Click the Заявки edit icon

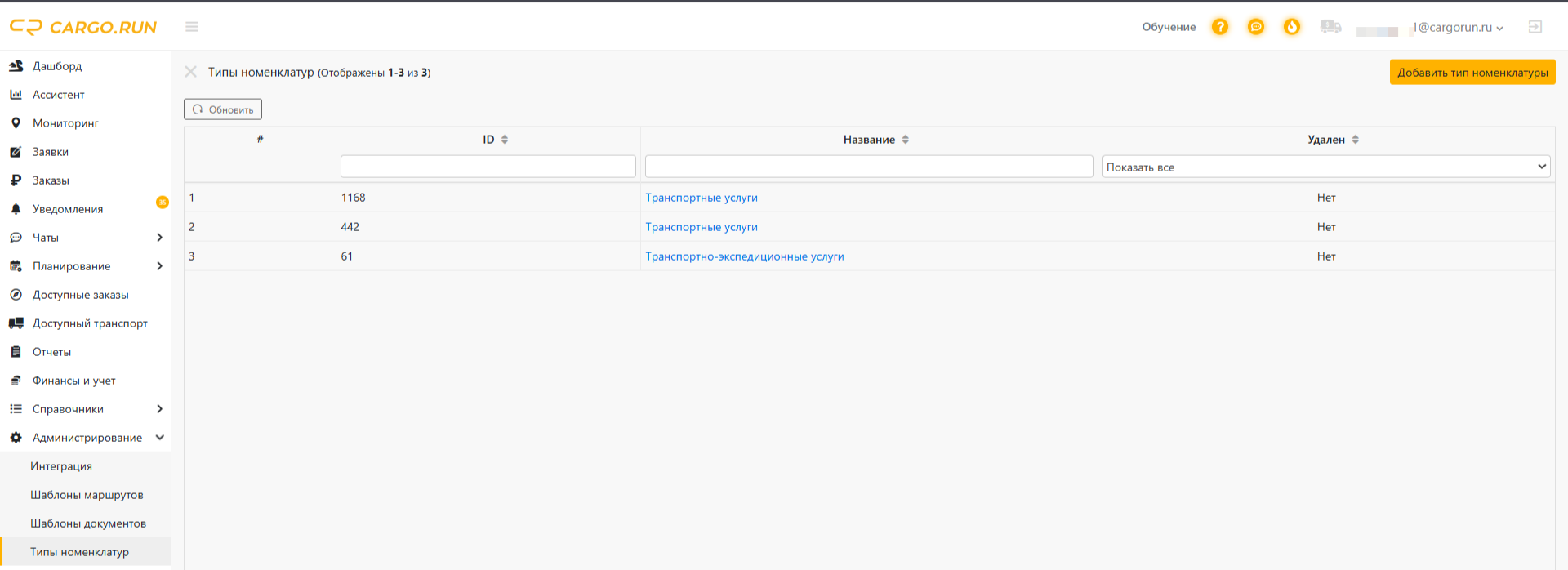(x=16, y=152)
